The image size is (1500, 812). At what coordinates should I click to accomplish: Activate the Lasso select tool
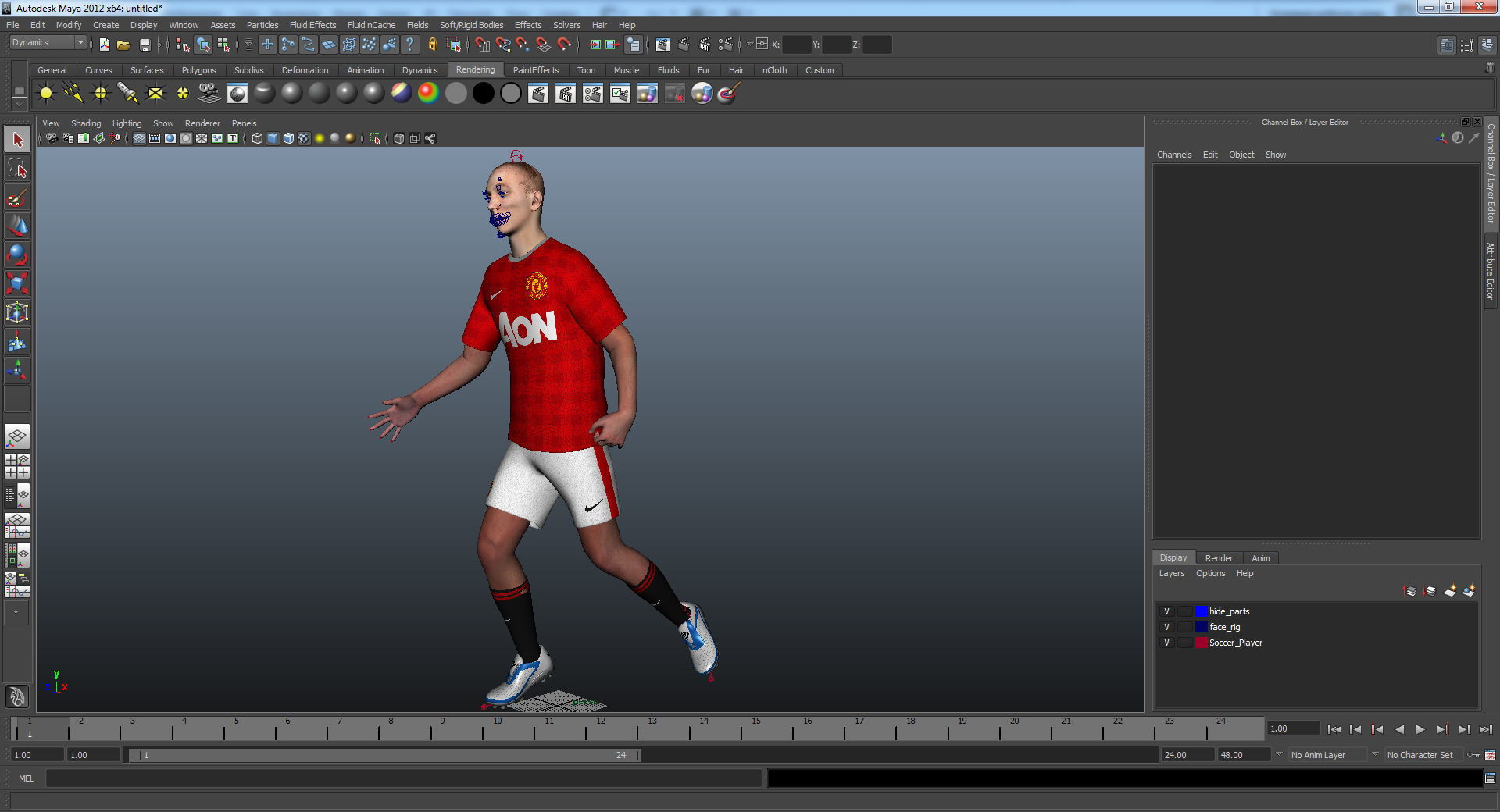17,169
